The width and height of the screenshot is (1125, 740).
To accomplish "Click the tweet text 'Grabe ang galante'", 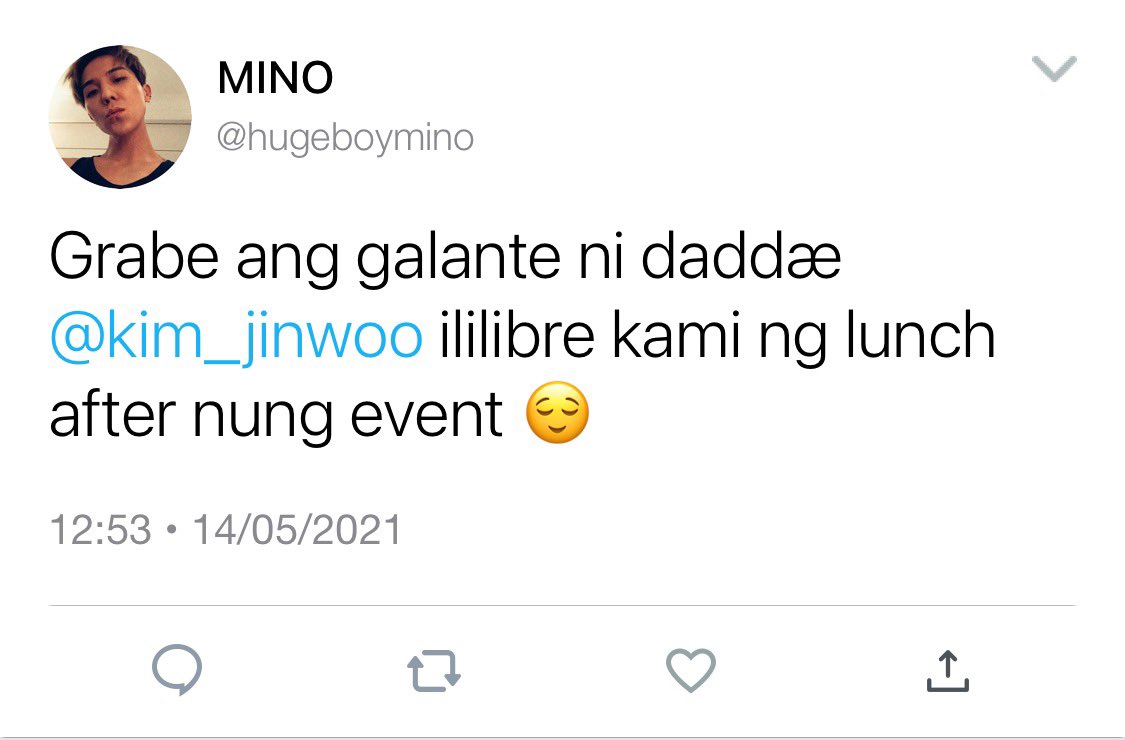I will [x=305, y=258].
